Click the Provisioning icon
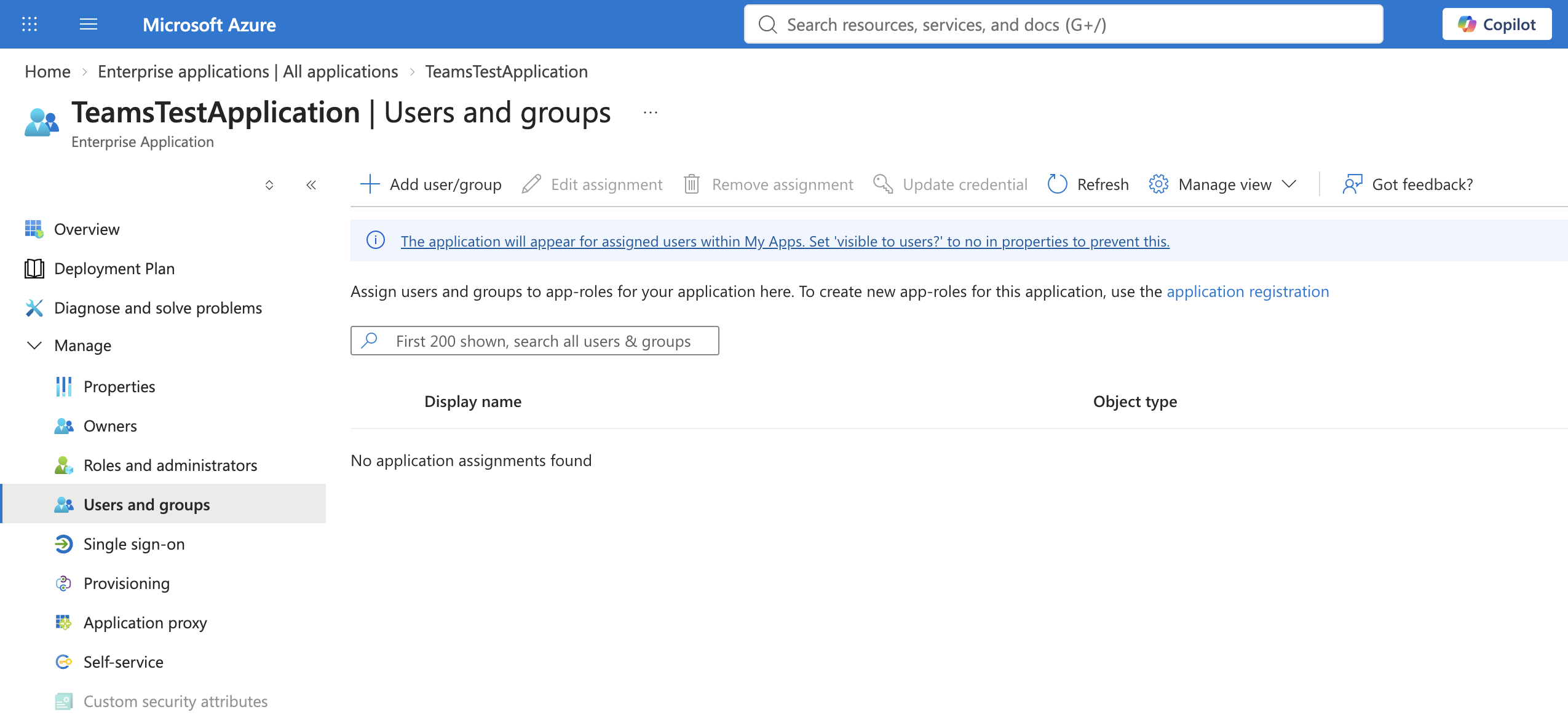The width and height of the screenshot is (1568, 723). point(64,583)
